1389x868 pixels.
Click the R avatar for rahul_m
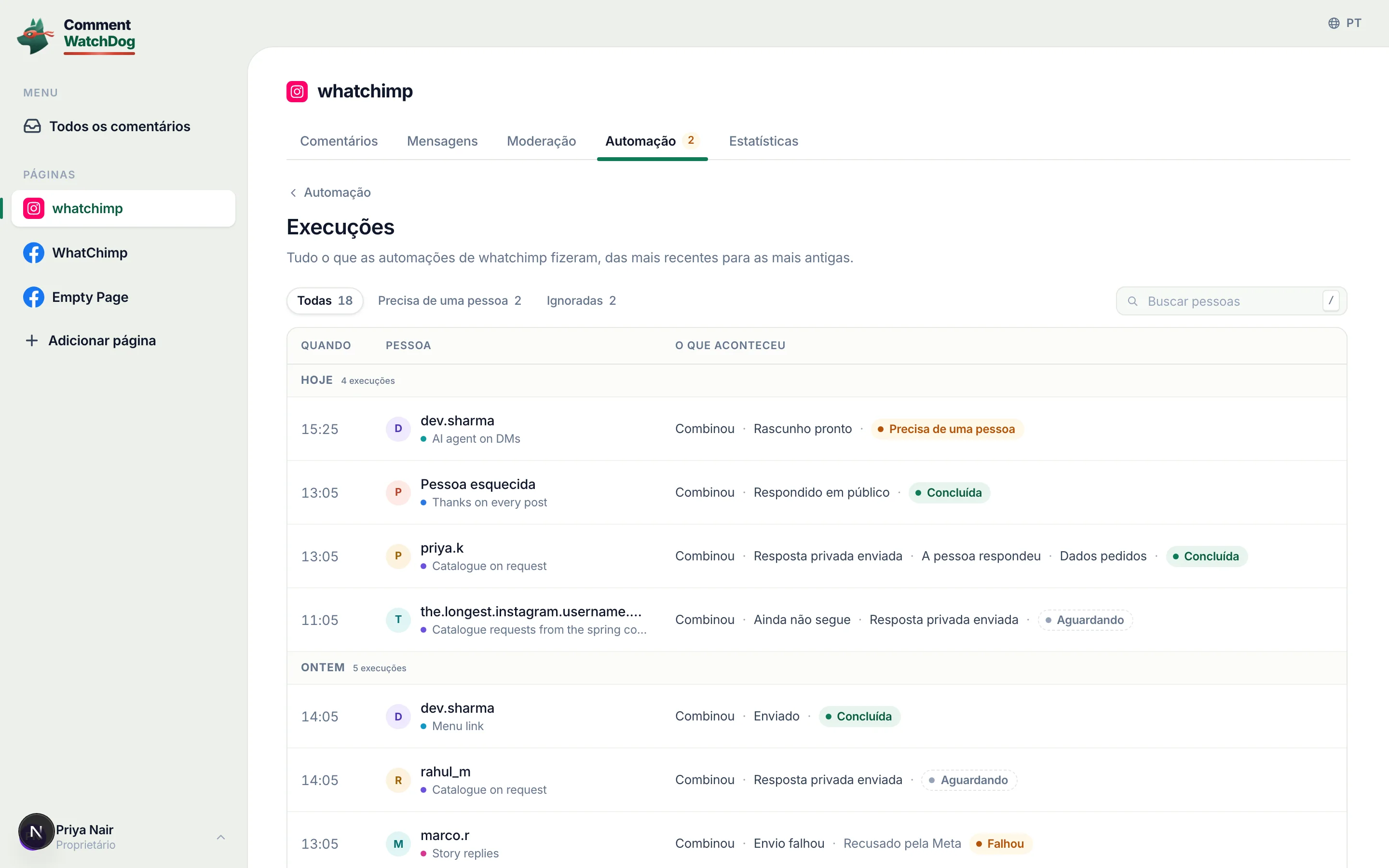(x=398, y=780)
